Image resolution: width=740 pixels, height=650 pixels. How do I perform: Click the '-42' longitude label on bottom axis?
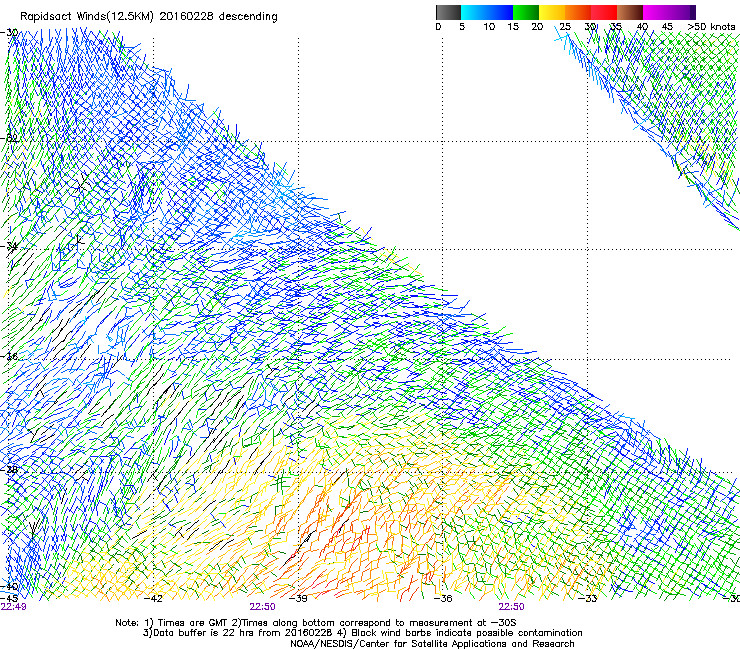(153, 599)
